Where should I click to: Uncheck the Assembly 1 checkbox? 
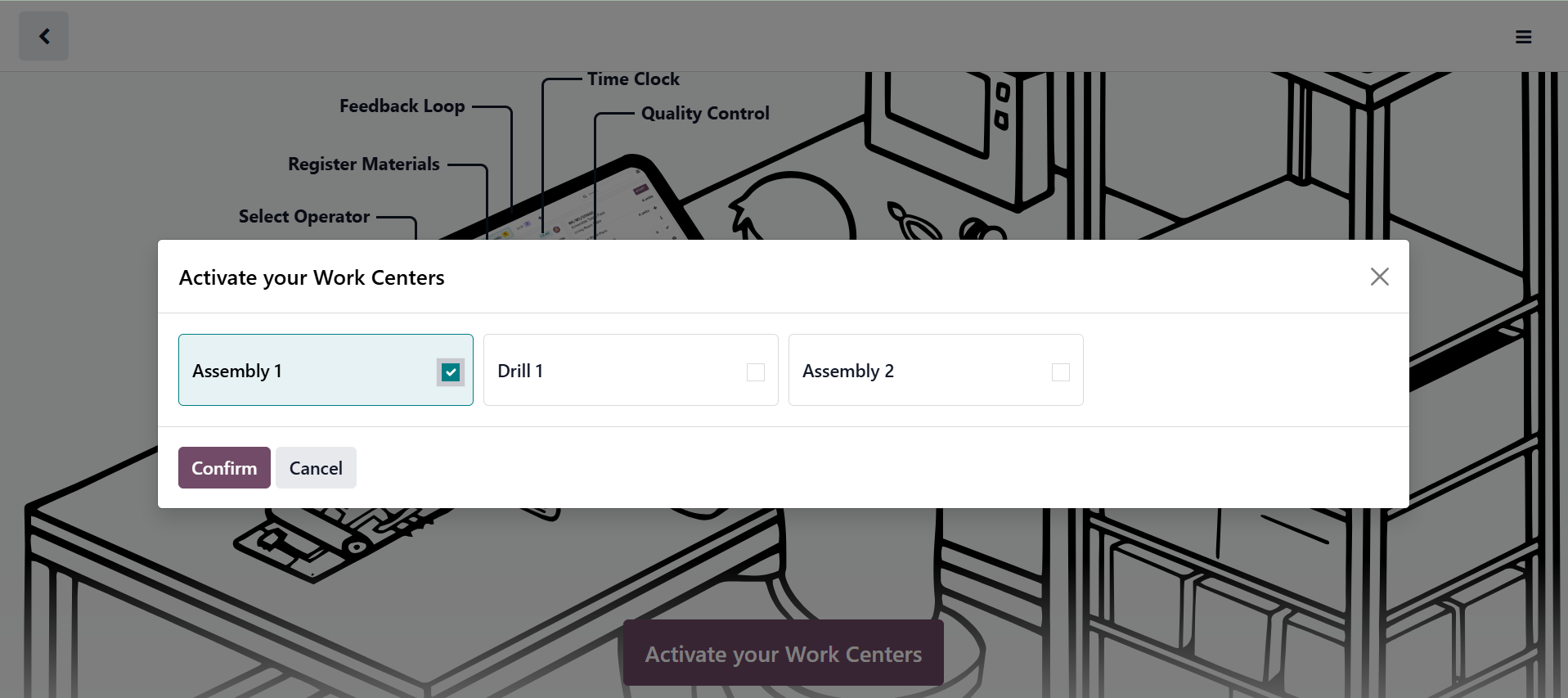click(x=451, y=372)
